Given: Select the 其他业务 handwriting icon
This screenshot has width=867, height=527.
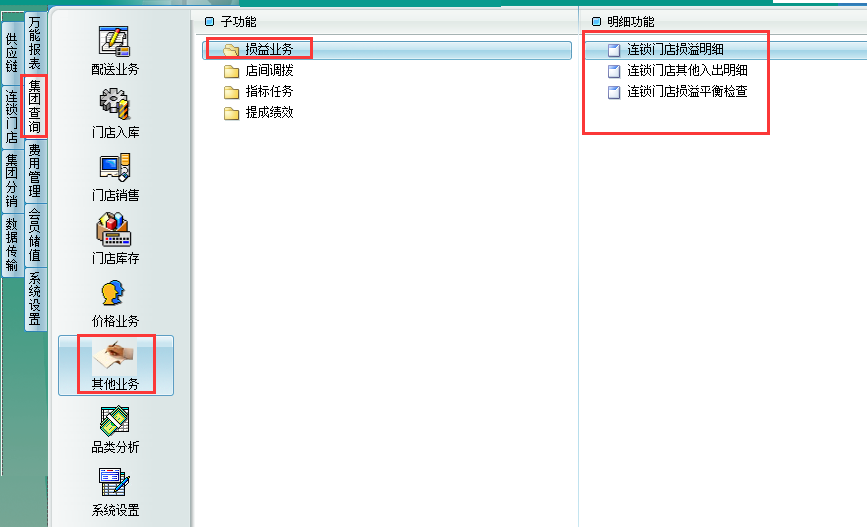Looking at the screenshot, I should click(114, 356).
